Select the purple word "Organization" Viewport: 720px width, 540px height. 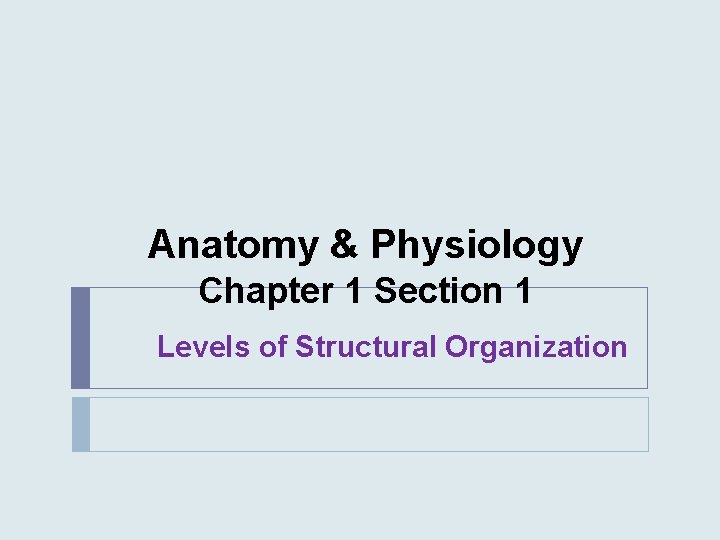coord(536,348)
